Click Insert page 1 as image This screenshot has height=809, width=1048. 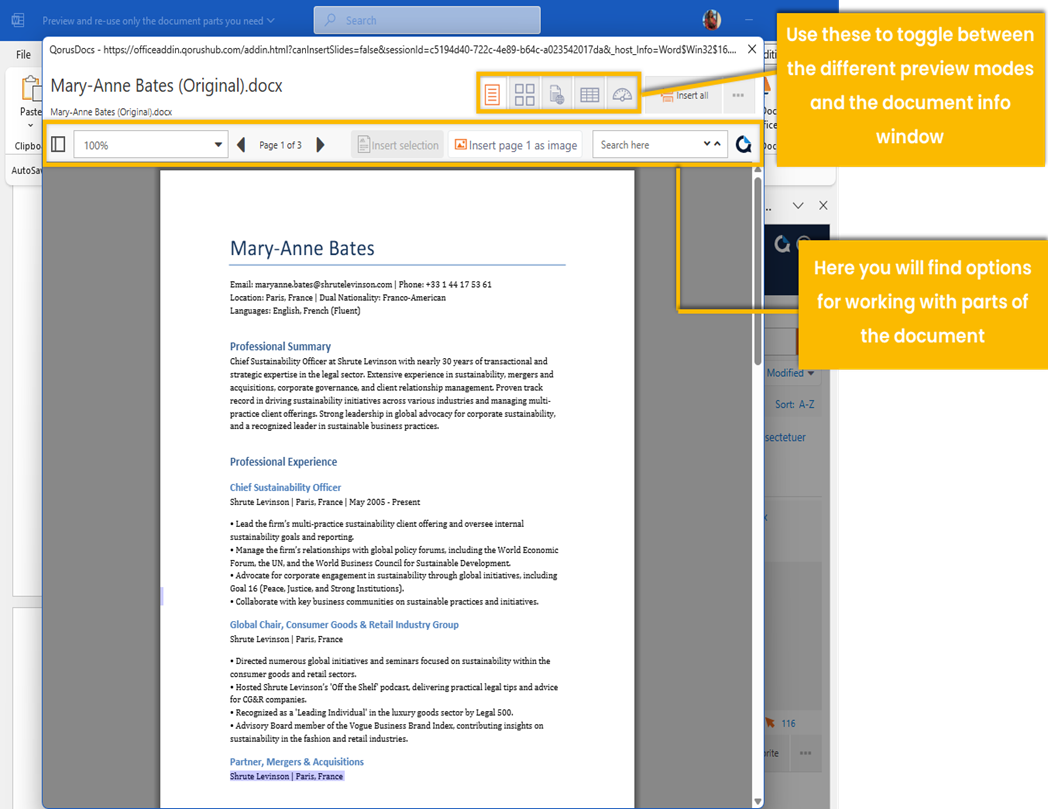pyautogui.click(x=515, y=145)
